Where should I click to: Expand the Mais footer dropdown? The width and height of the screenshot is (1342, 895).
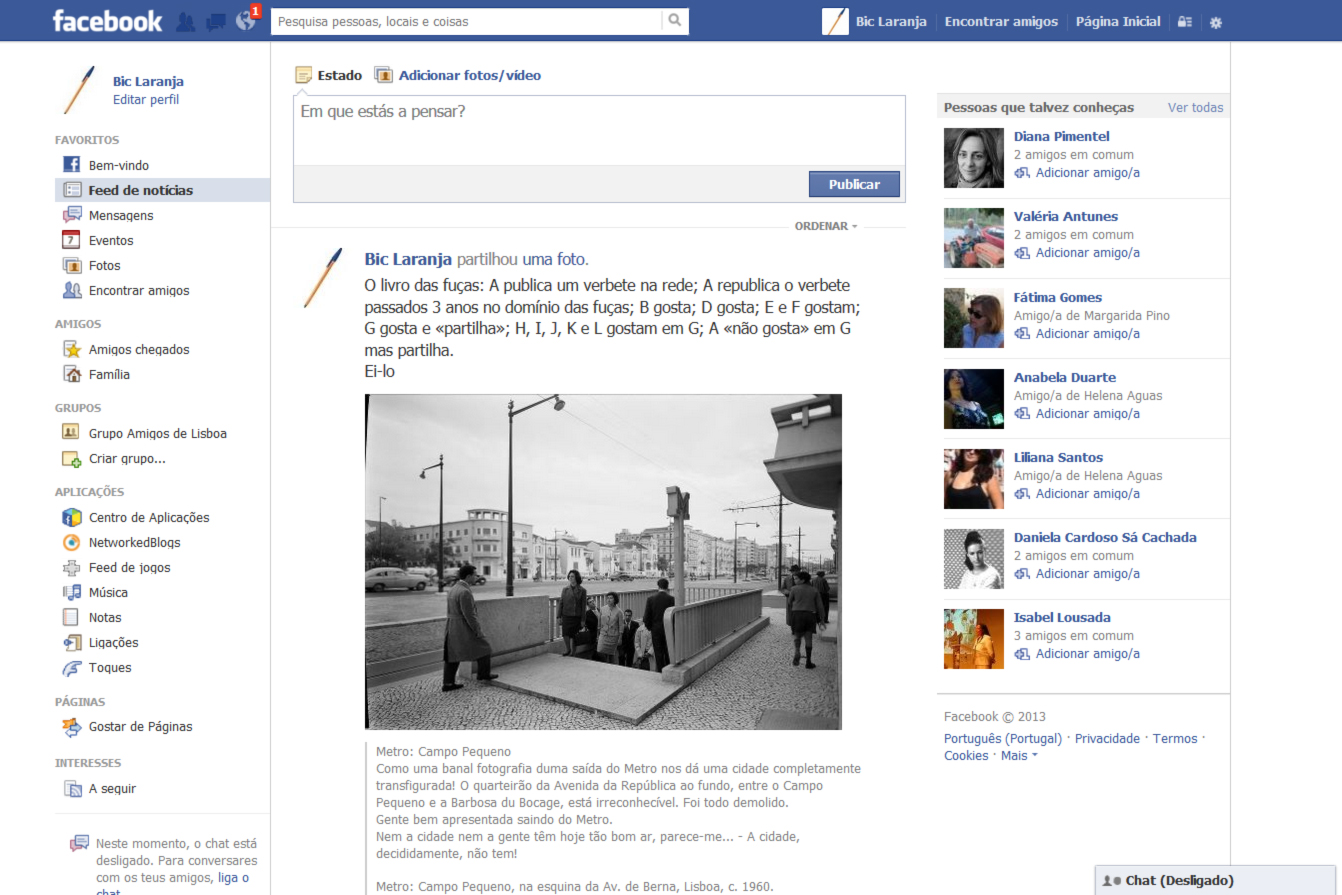pyautogui.click(x=1019, y=756)
